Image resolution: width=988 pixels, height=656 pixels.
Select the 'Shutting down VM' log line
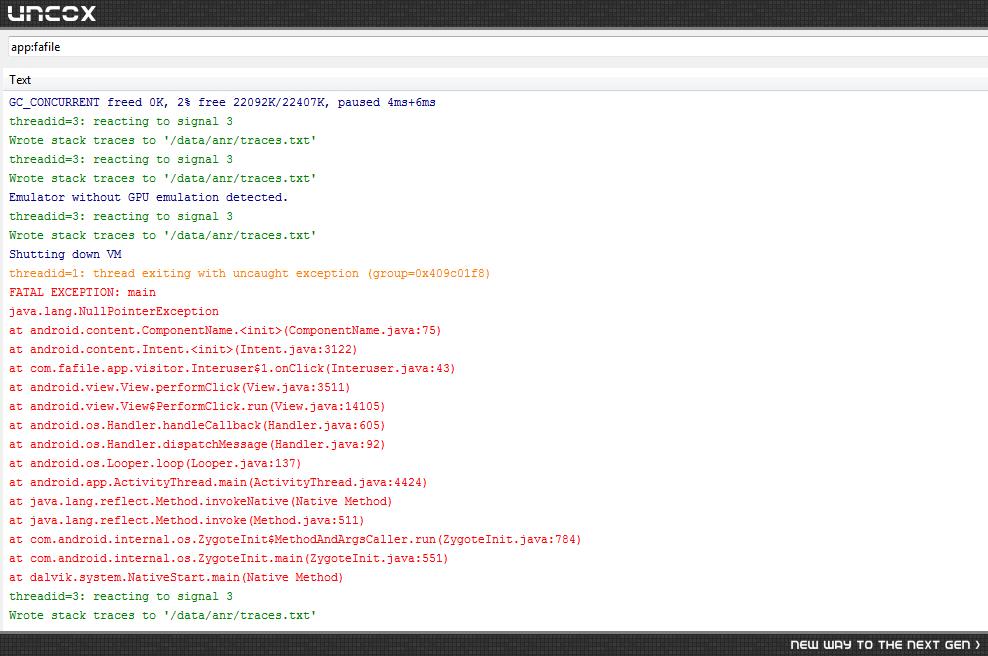(x=66, y=254)
